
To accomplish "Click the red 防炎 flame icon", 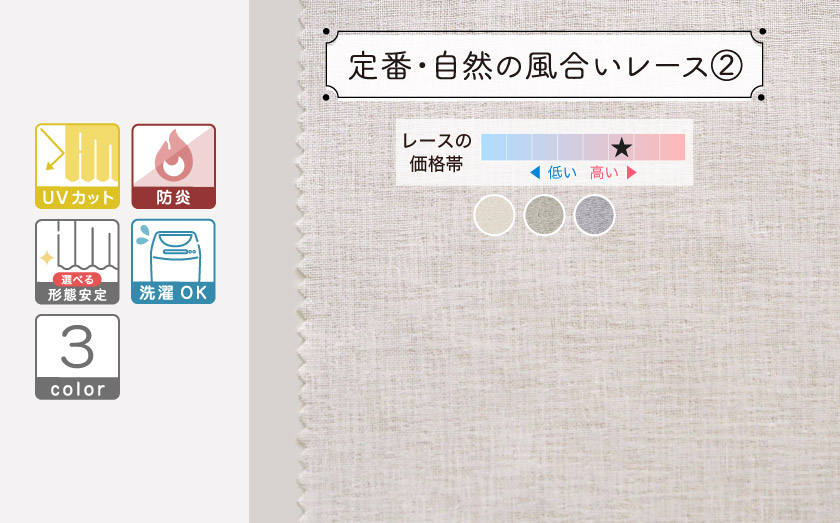I will [x=174, y=166].
